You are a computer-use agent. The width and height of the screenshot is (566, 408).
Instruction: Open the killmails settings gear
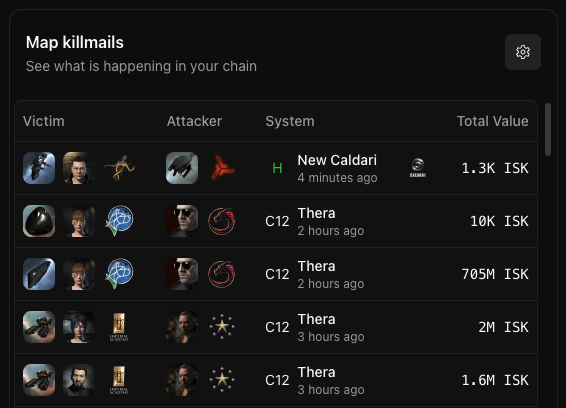(523, 52)
